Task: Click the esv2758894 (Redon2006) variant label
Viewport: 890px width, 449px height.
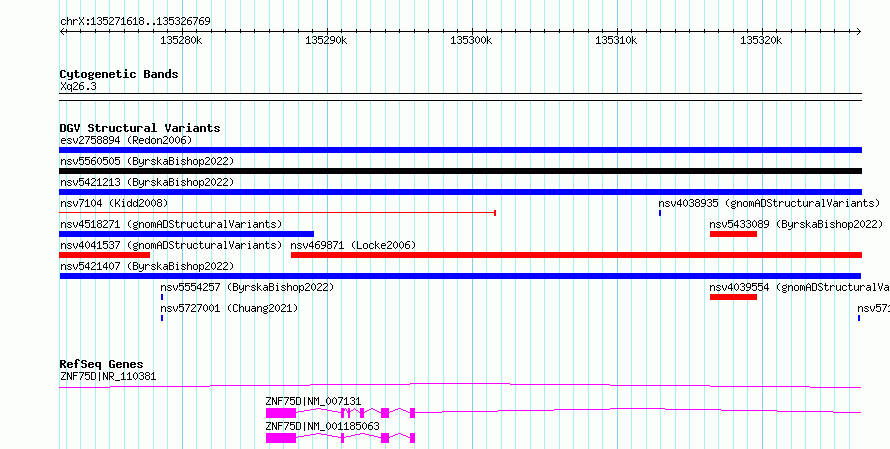Action: point(126,140)
